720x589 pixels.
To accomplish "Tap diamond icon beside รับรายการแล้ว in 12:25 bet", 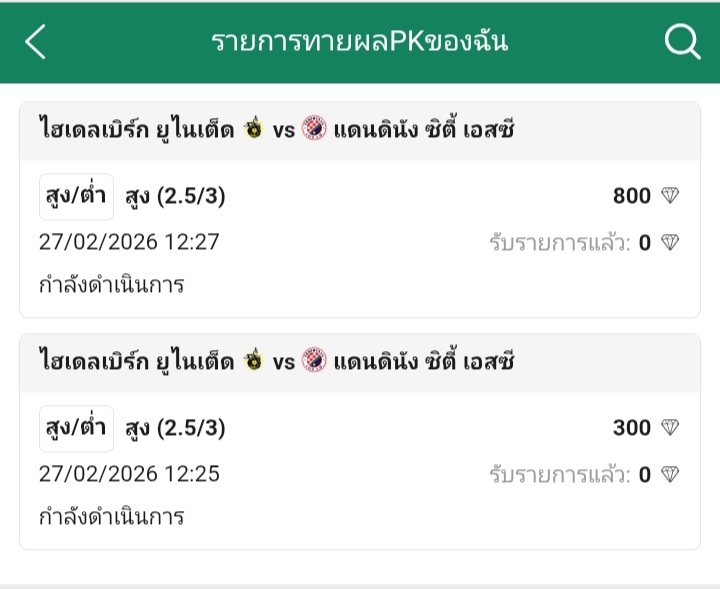I will pyautogui.click(x=670, y=474).
